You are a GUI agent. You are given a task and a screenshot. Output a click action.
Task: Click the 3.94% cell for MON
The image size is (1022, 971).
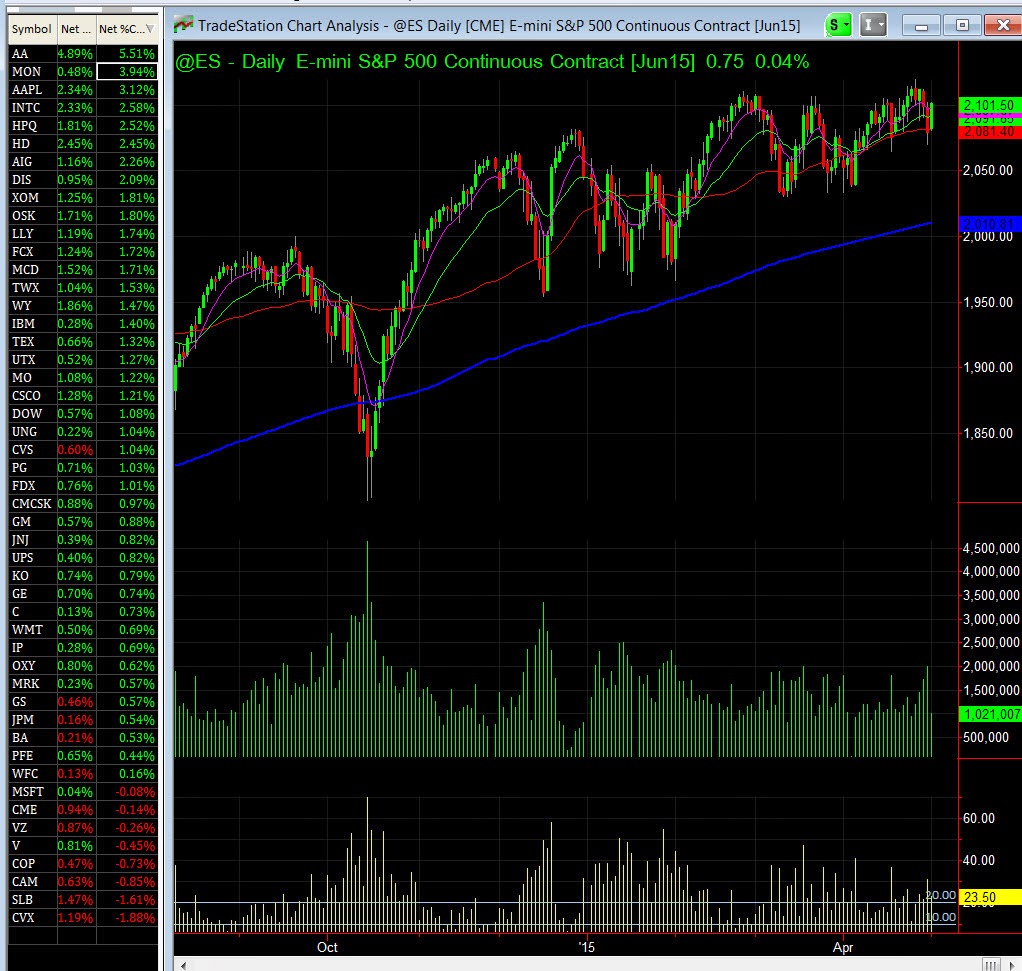click(127, 72)
